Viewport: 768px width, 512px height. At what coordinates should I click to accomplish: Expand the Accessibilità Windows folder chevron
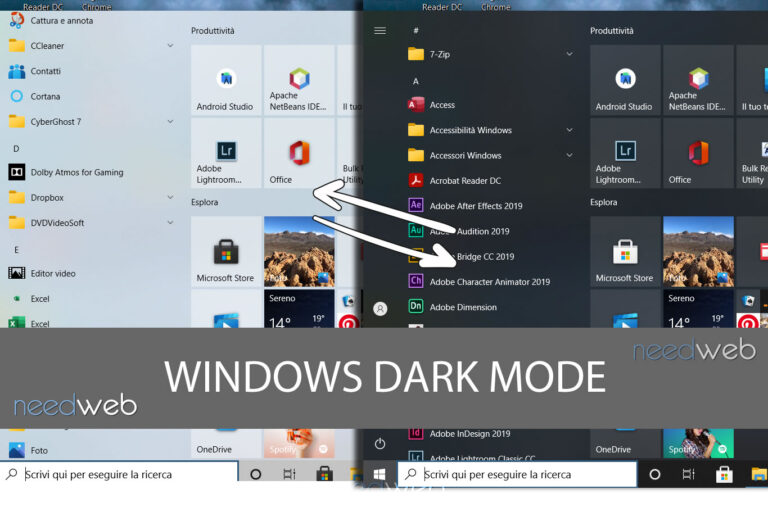(570, 129)
